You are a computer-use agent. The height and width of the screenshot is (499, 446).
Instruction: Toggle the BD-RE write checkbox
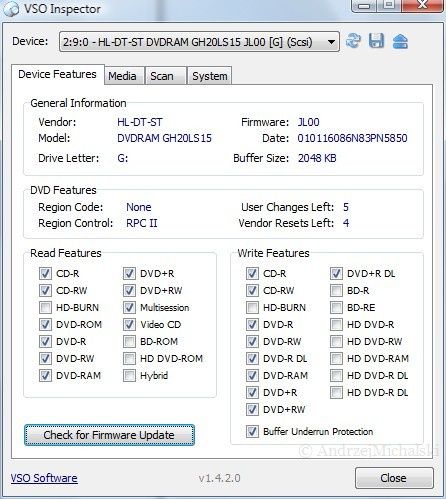click(x=336, y=307)
